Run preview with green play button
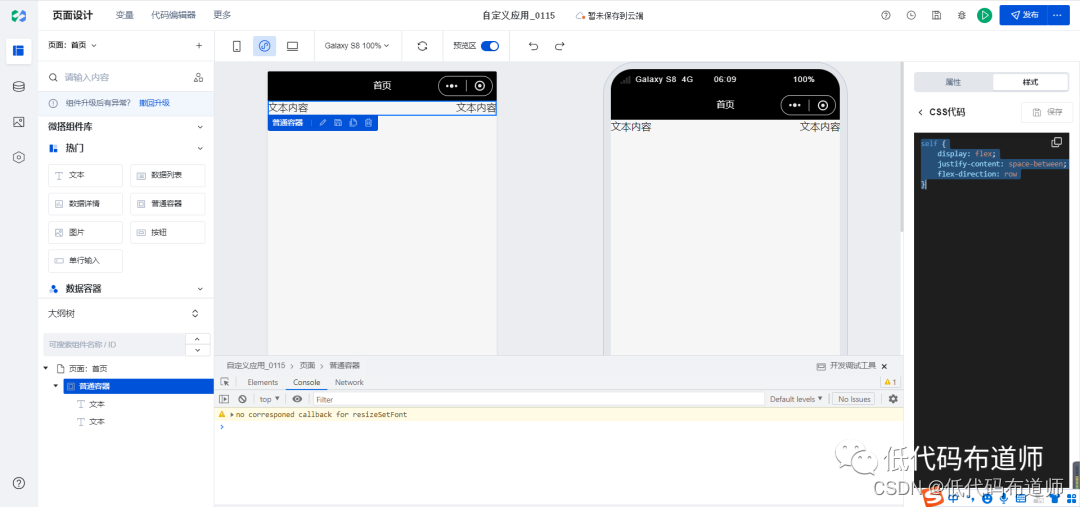Viewport: 1080px width, 507px height. pyautogui.click(x=984, y=15)
